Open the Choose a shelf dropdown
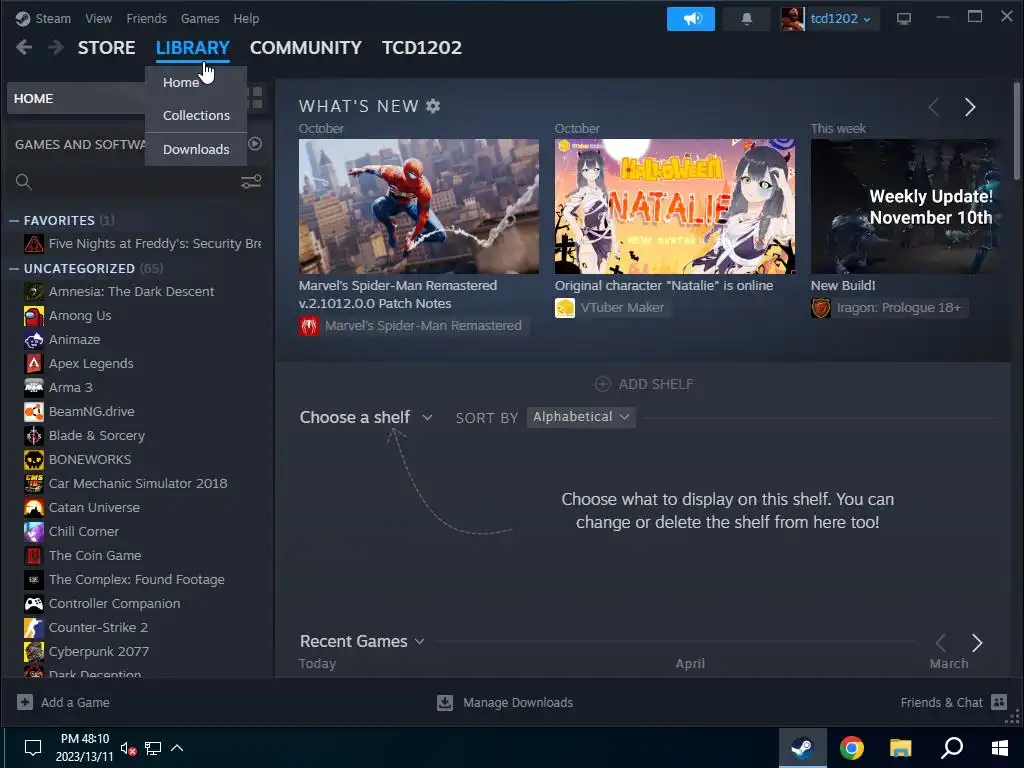Viewport: 1024px width, 768px height. (366, 417)
